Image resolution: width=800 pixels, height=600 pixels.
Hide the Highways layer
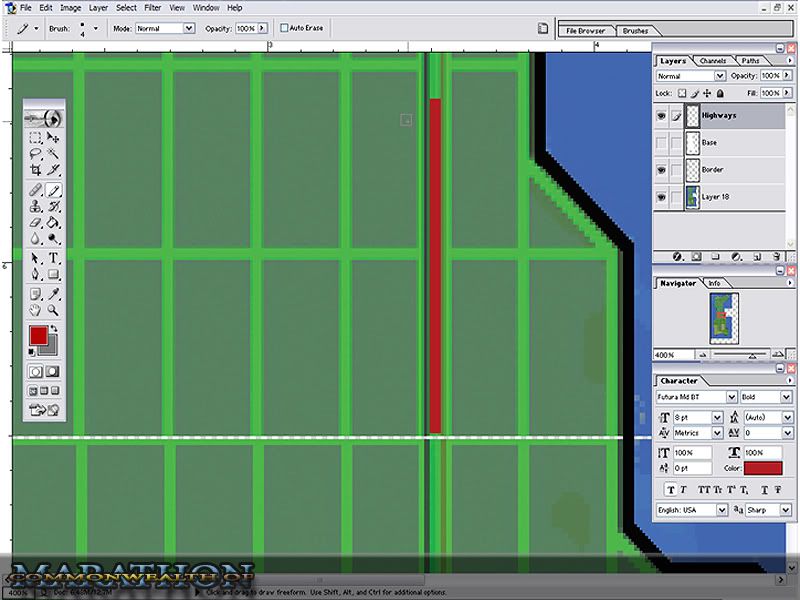661,116
